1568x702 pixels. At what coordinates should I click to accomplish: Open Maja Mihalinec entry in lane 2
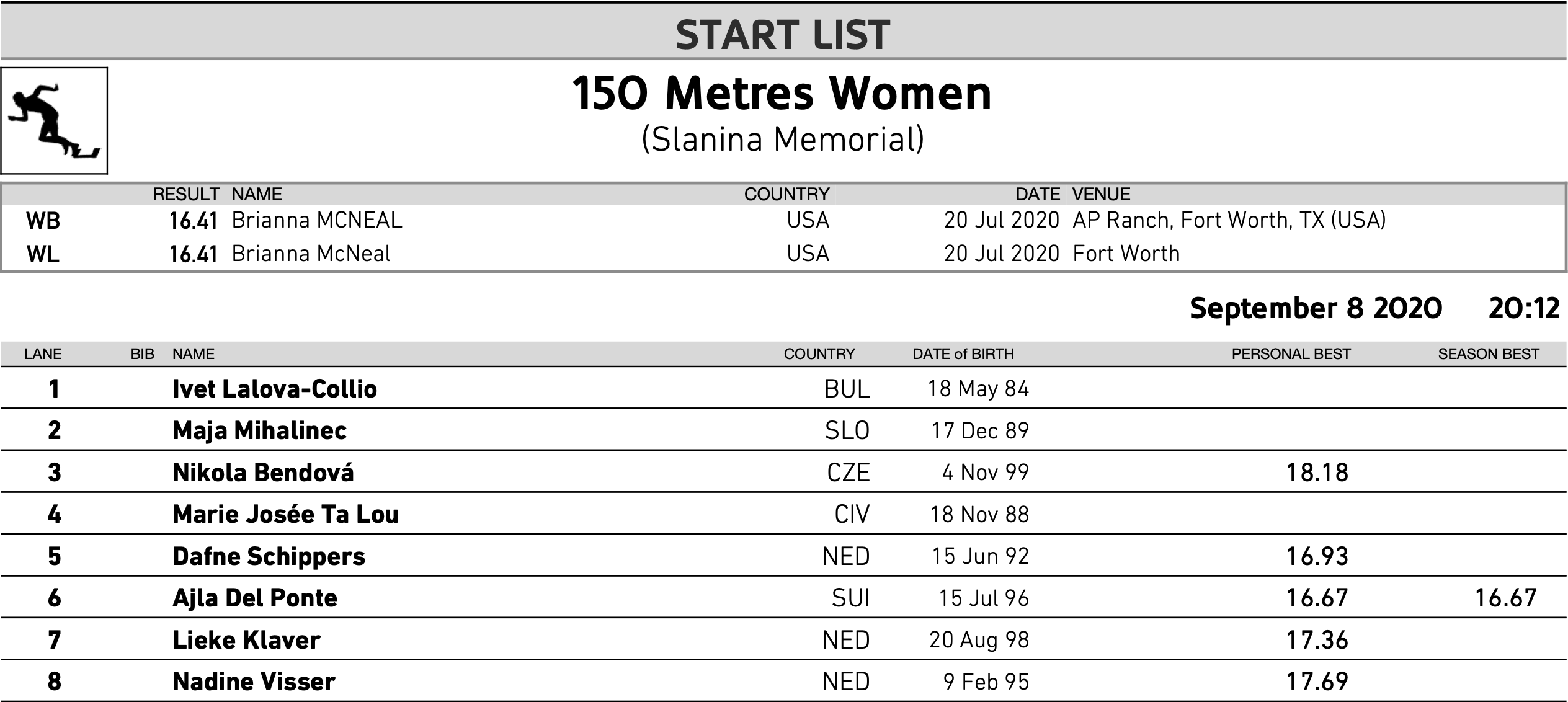pos(260,430)
